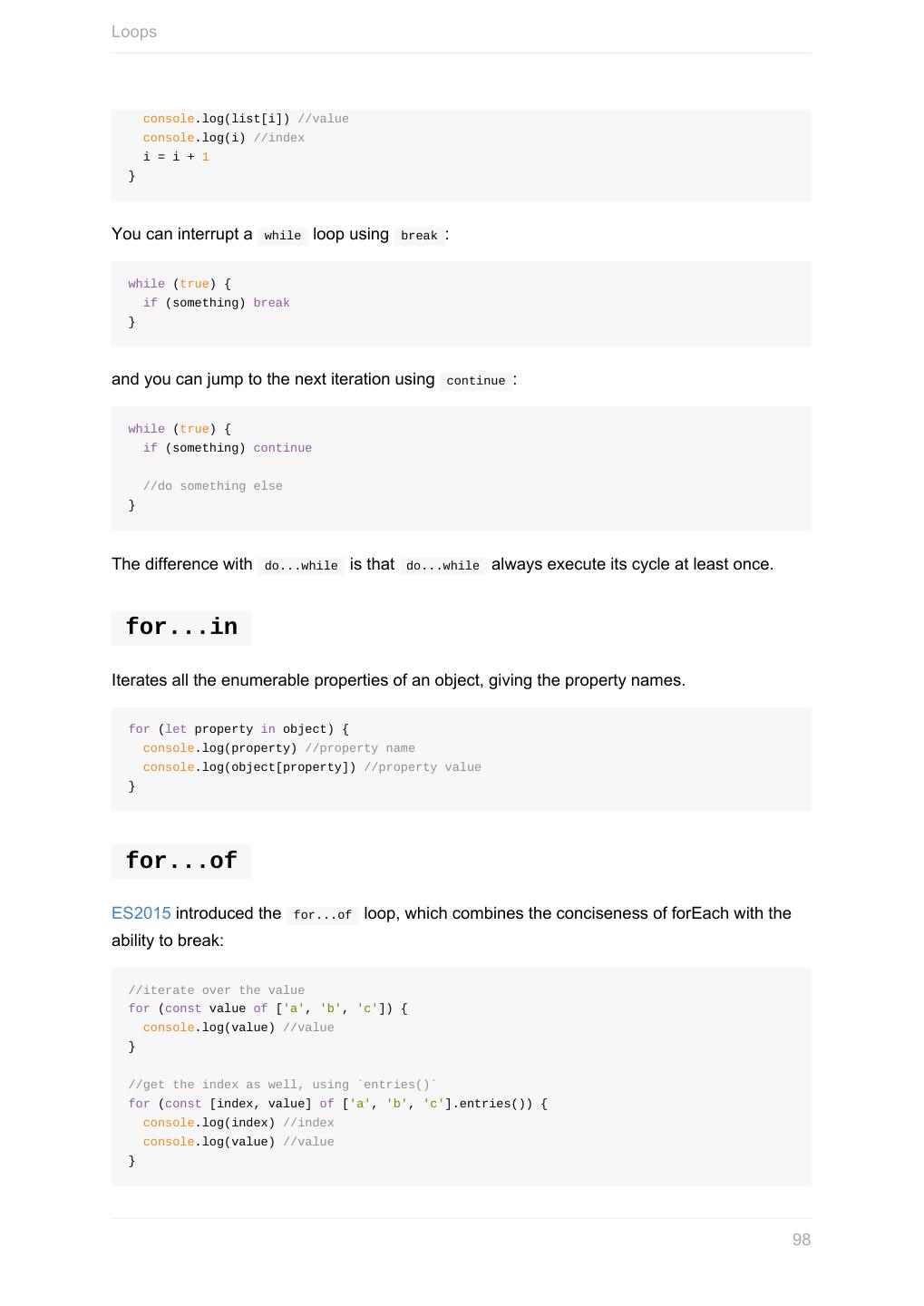The height and width of the screenshot is (1306, 924).
Task: Click the for...in section heading
Action: click(181, 628)
